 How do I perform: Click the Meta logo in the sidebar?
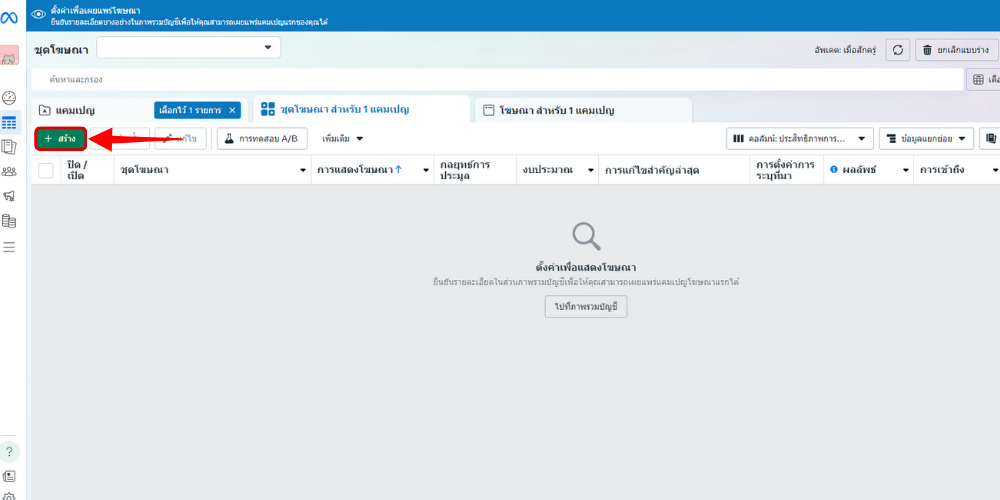(x=10, y=15)
